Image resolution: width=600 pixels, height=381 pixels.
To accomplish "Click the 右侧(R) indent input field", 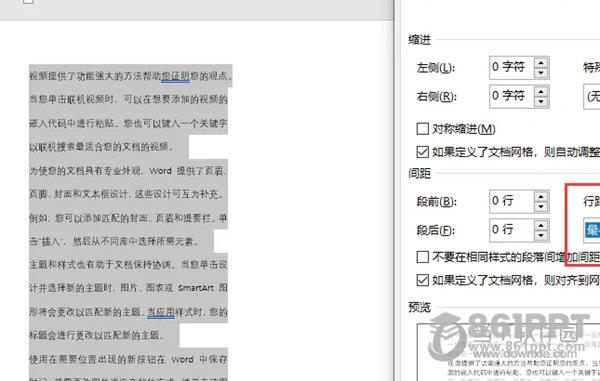I will (512, 96).
